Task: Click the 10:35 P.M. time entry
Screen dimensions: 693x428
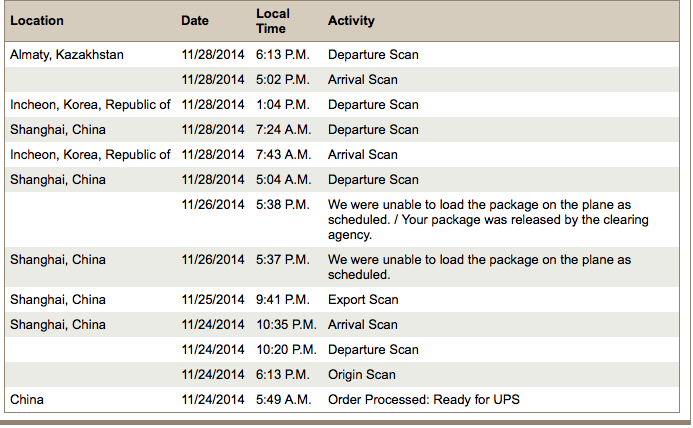Action: tap(286, 325)
